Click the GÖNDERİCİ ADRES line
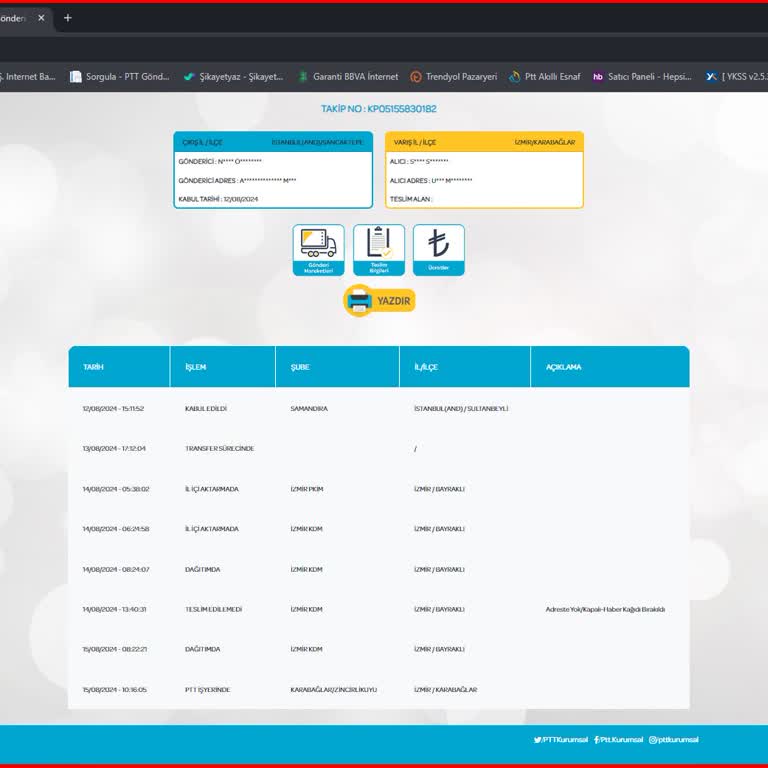 point(237,180)
